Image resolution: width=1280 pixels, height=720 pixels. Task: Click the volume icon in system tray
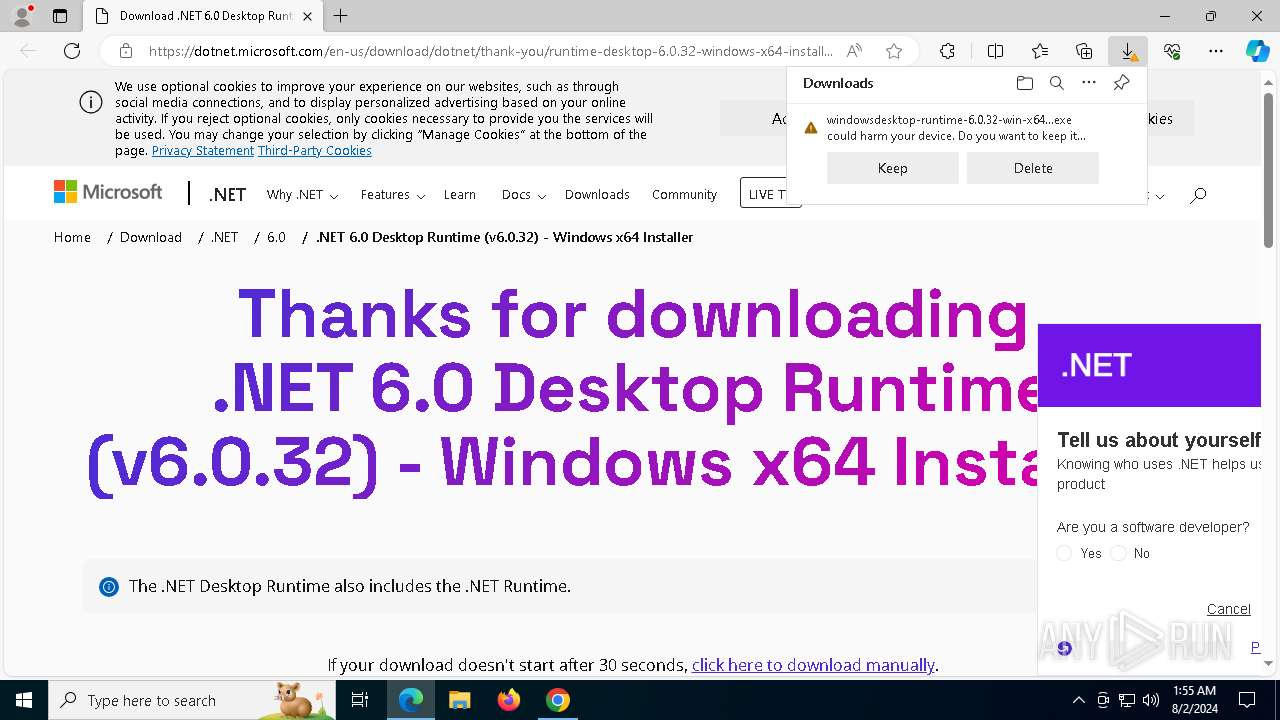(1151, 700)
